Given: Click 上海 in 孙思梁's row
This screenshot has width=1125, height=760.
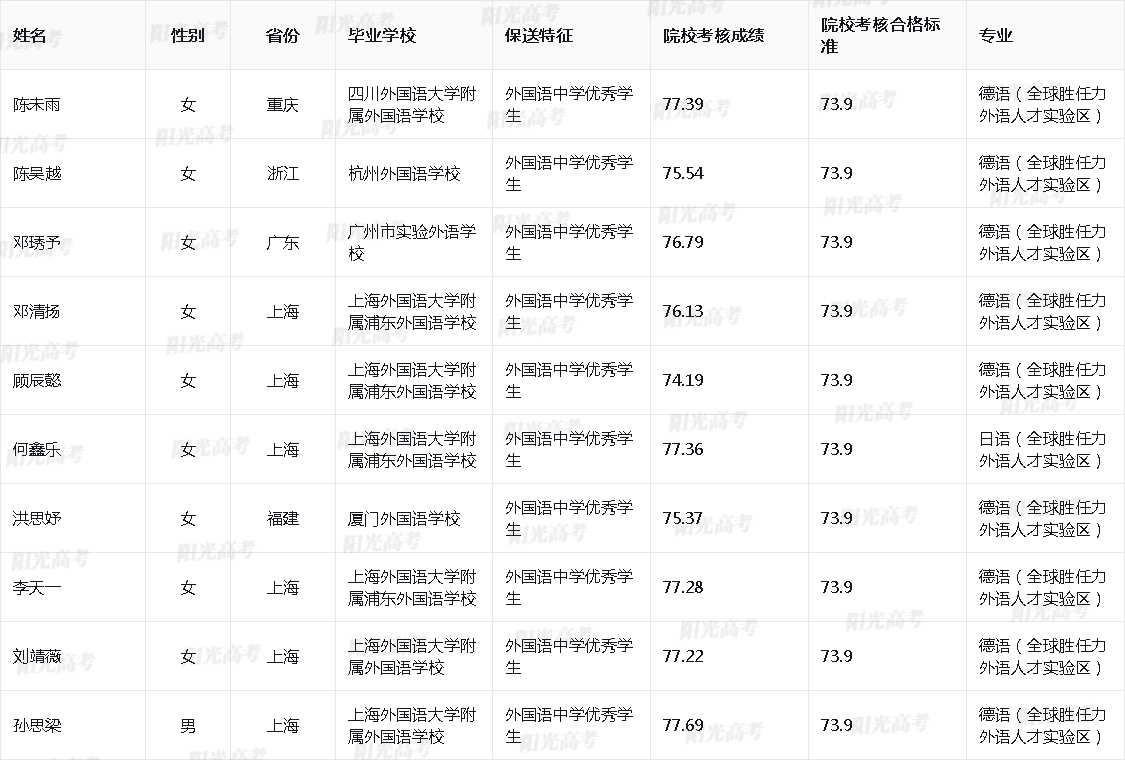Looking at the screenshot, I should click(283, 726).
